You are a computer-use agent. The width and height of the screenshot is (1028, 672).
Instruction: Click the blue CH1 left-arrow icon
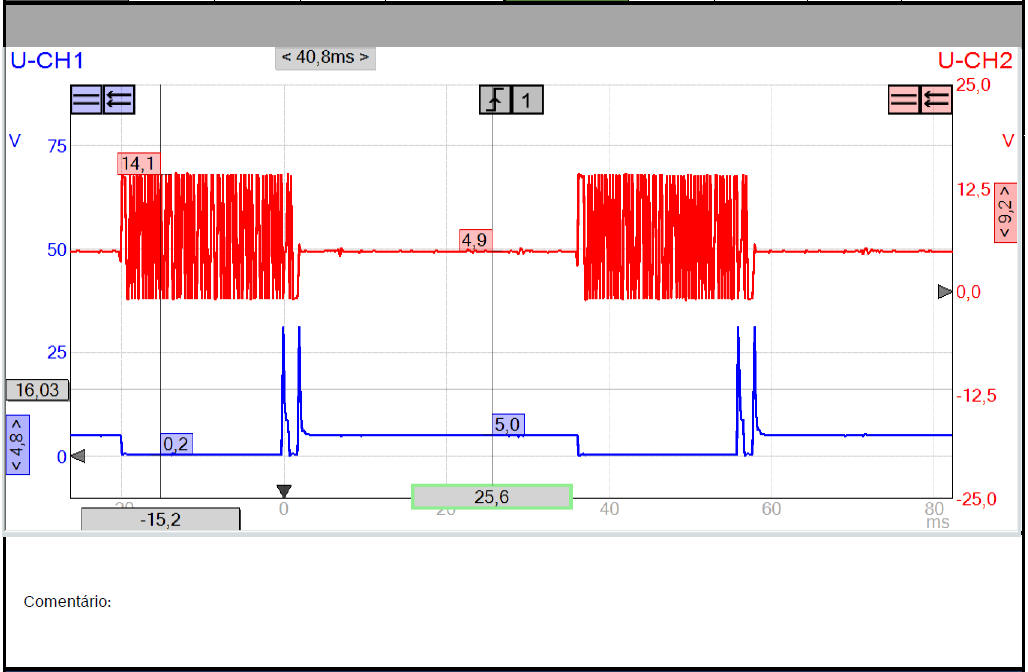coord(119,99)
